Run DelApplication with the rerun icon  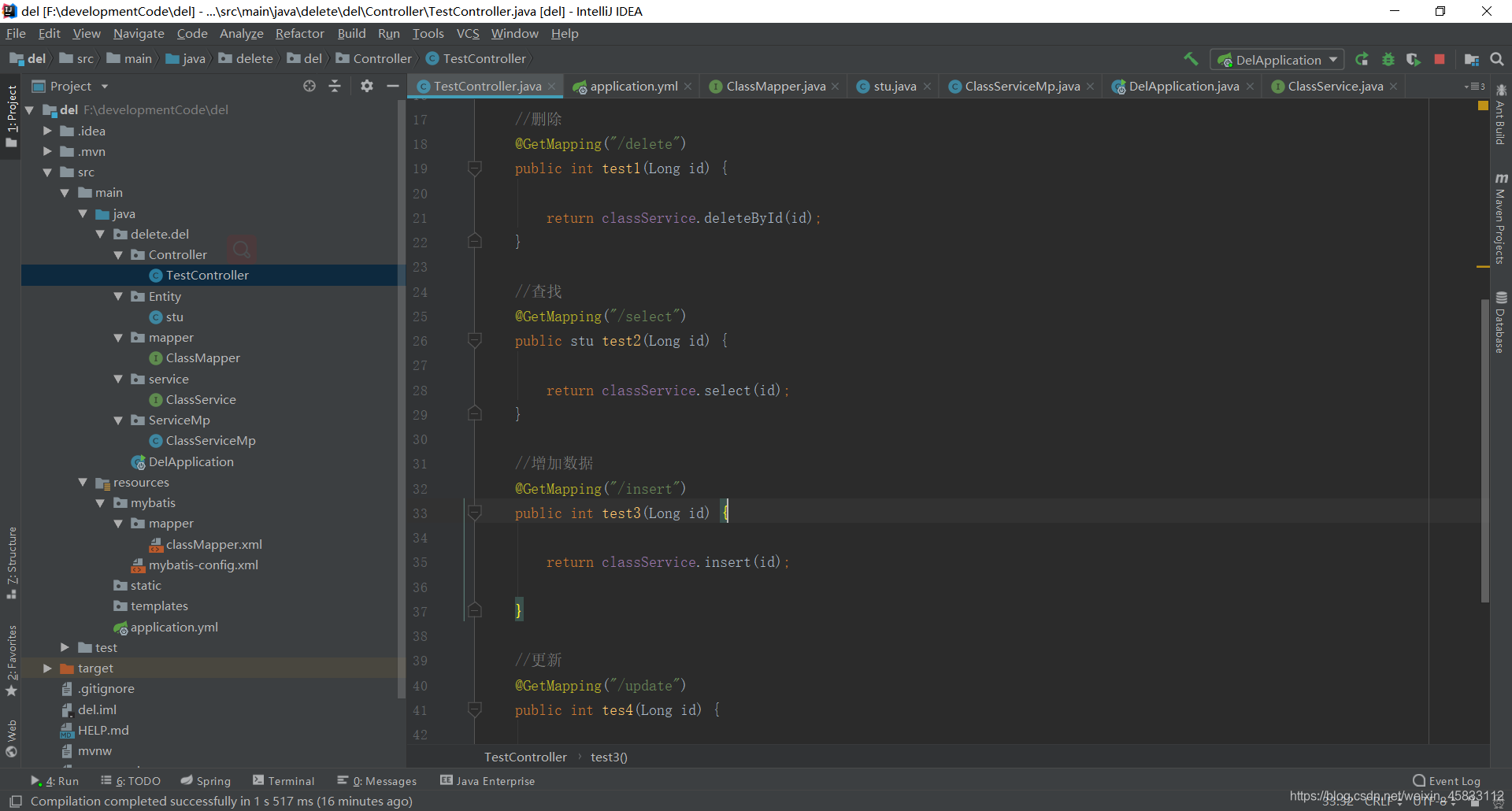[x=1362, y=59]
